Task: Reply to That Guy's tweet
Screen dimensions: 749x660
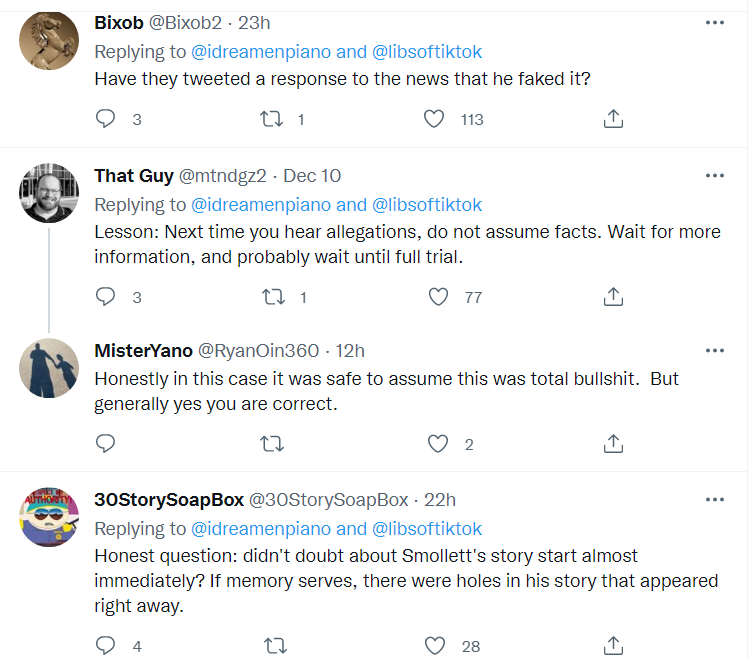Action: (106, 296)
